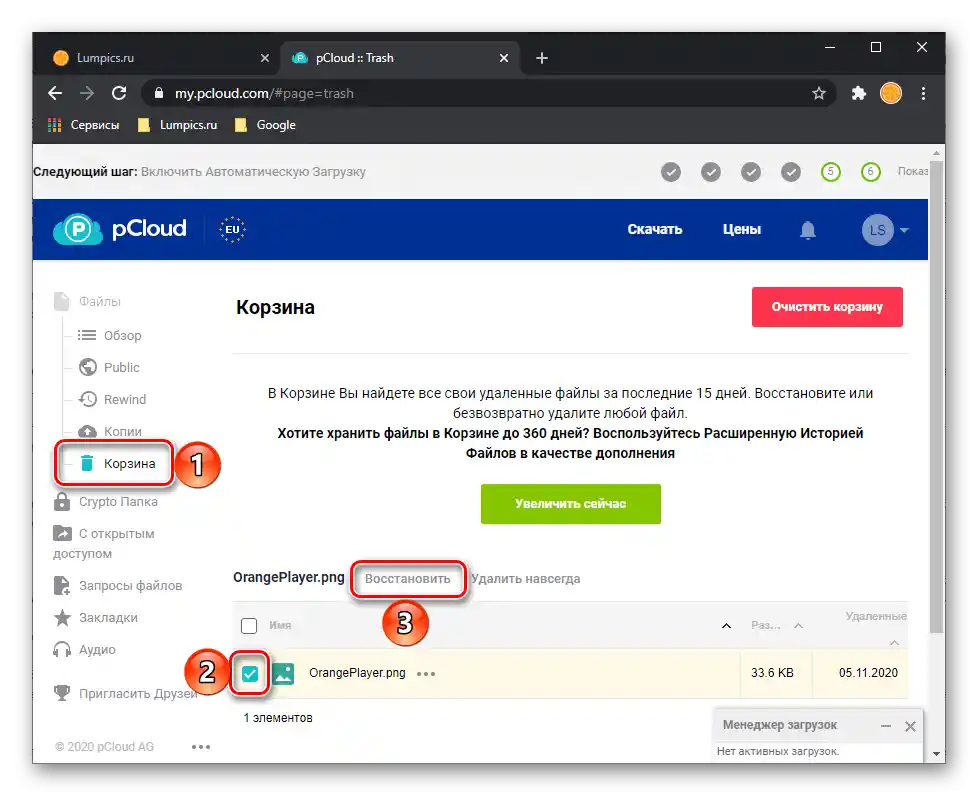Click onboarding step 5 circle
The width and height of the screenshot is (978, 796).
click(830, 172)
